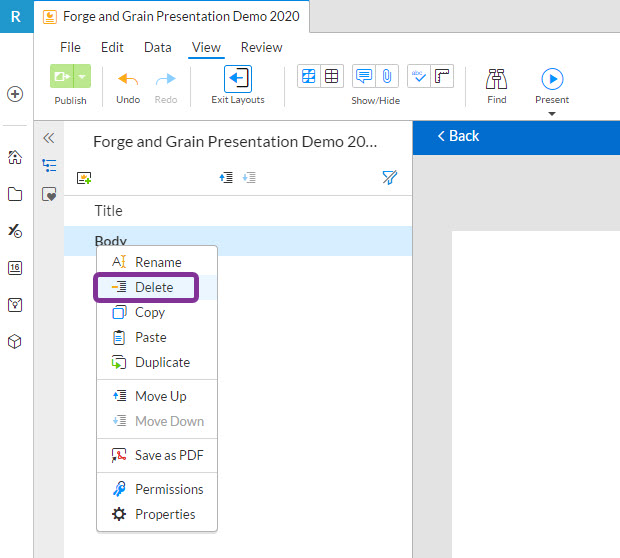The image size is (620, 558).
Task: Choose Duplicate from context menu
Action: click(x=157, y=362)
